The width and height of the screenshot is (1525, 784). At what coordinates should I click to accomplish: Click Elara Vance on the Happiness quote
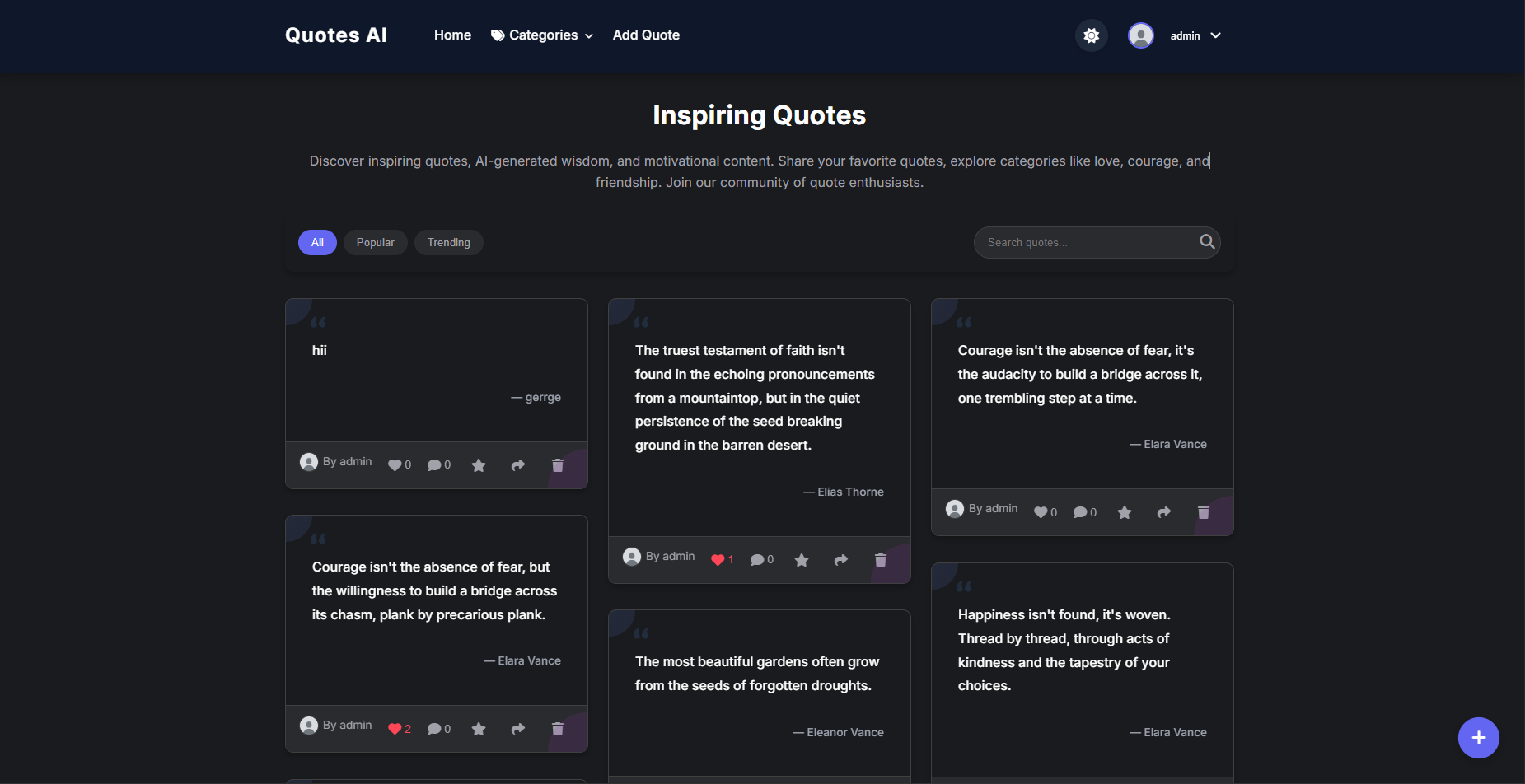[x=1168, y=732]
